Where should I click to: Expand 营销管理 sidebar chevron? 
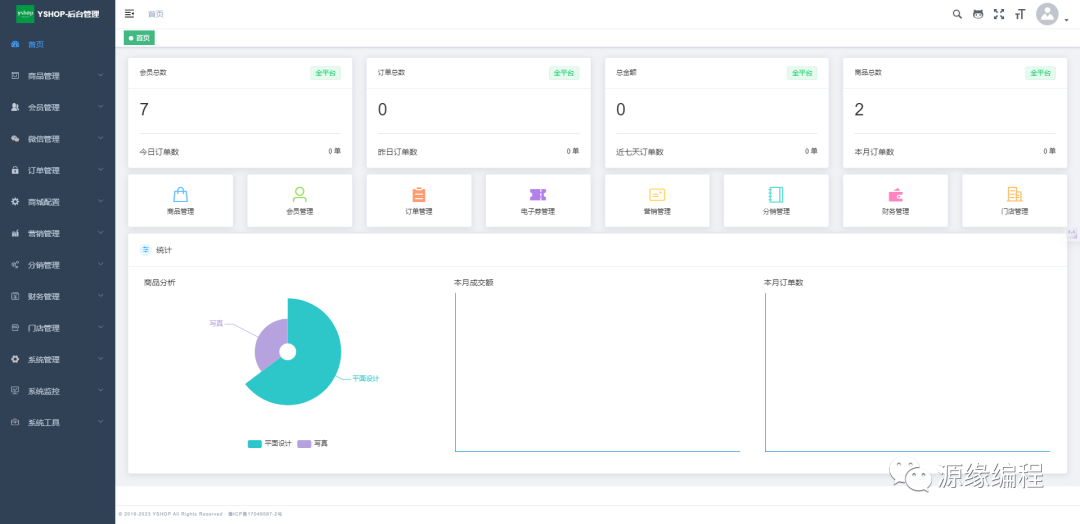(x=101, y=233)
